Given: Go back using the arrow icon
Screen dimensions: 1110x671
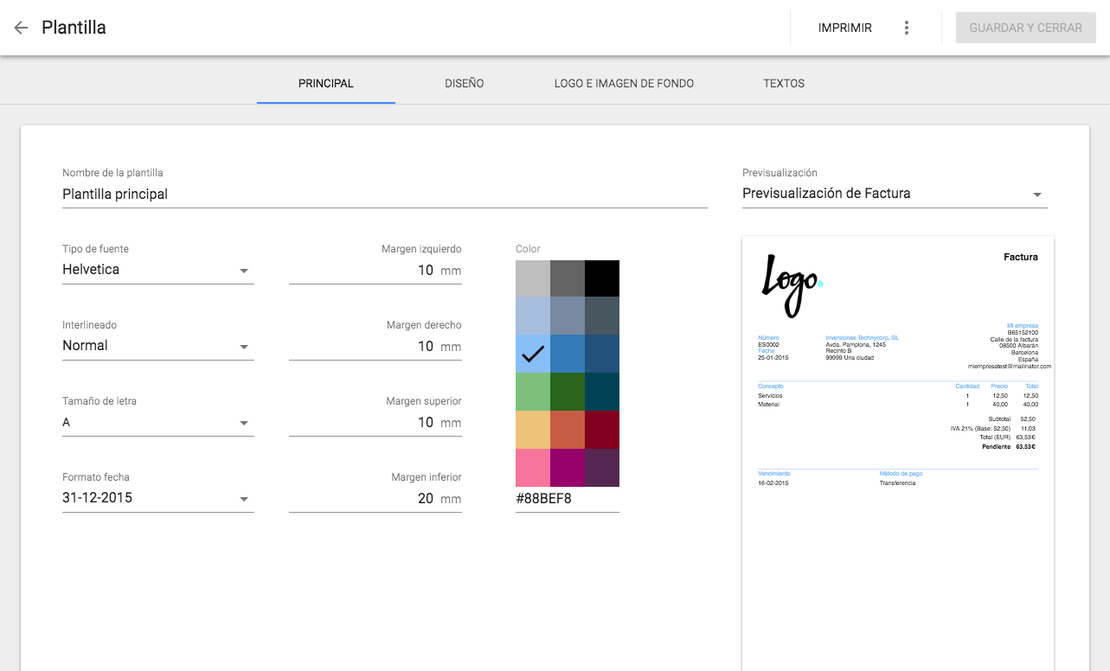Looking at the screenshot, I should pyautogui.click(x=21, y=28).
